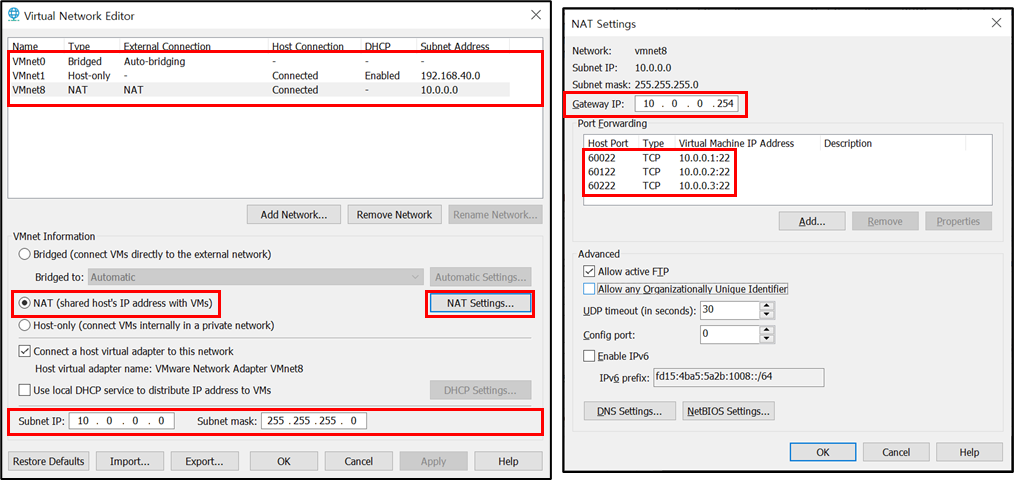Click the DHCP Settings button
Viewport: 1014px width, 480px height.
[480, 390]
